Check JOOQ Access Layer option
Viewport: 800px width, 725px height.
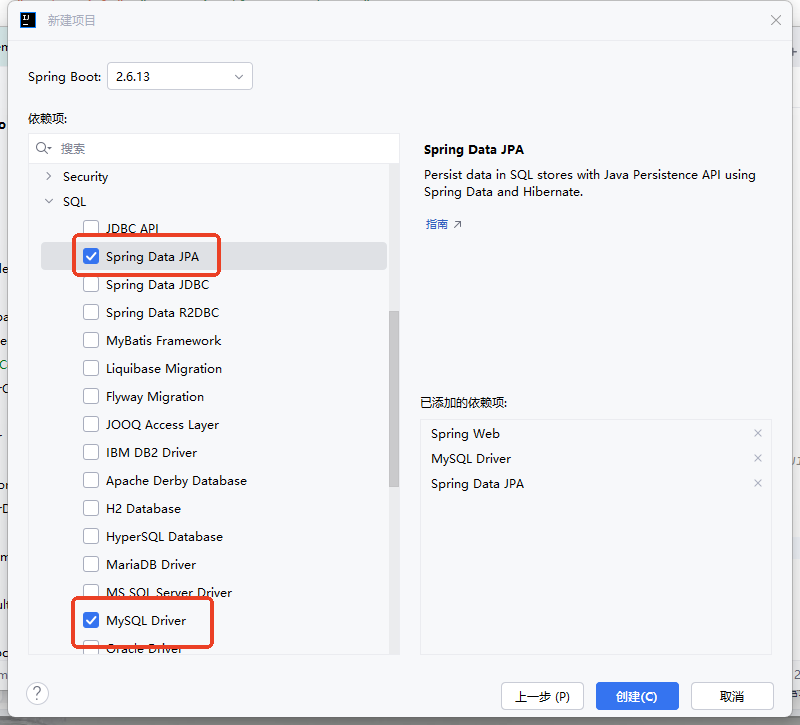[91, 424]
